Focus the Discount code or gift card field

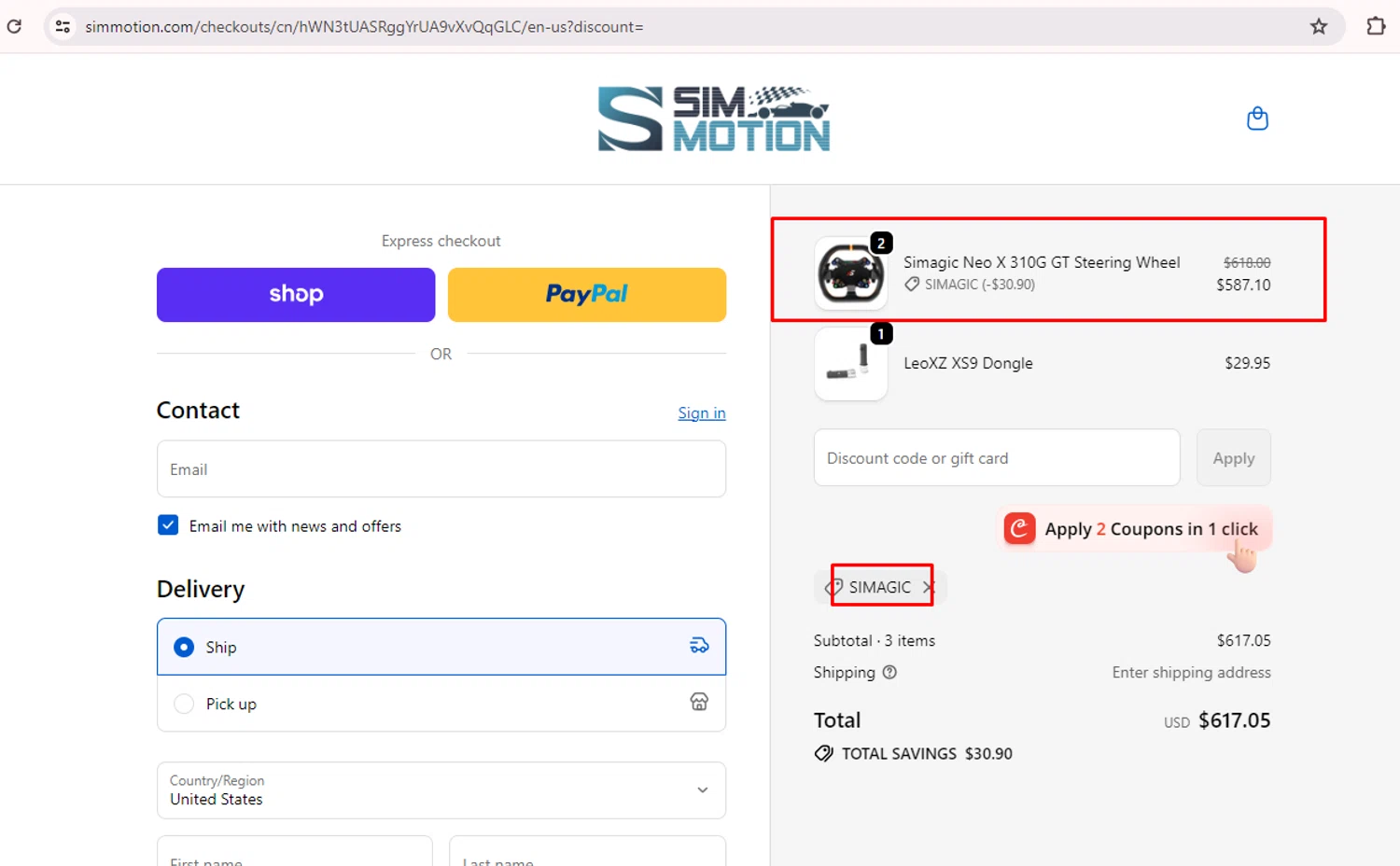point(997,457)
